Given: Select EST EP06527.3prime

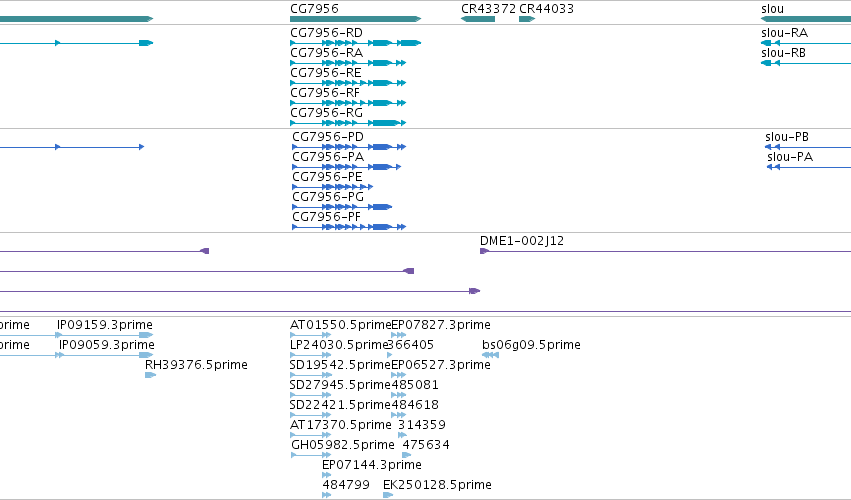Looking at the screenshot, I should 441,365.
